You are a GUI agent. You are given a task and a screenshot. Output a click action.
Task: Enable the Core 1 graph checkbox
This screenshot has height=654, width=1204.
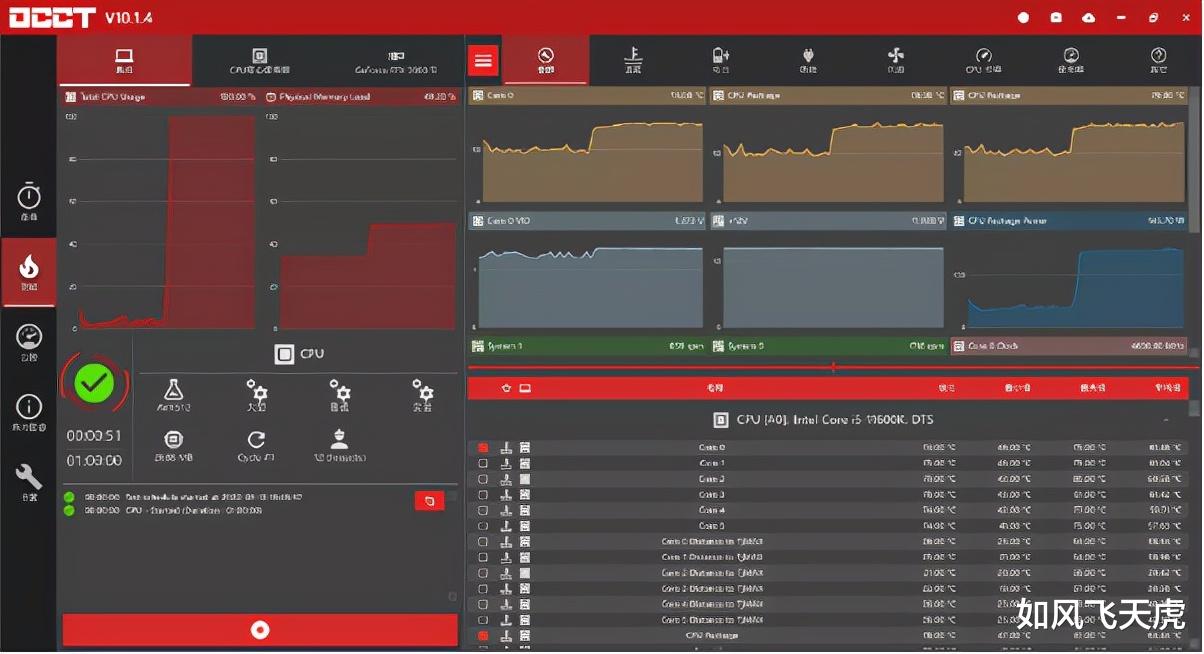(483, 464)
